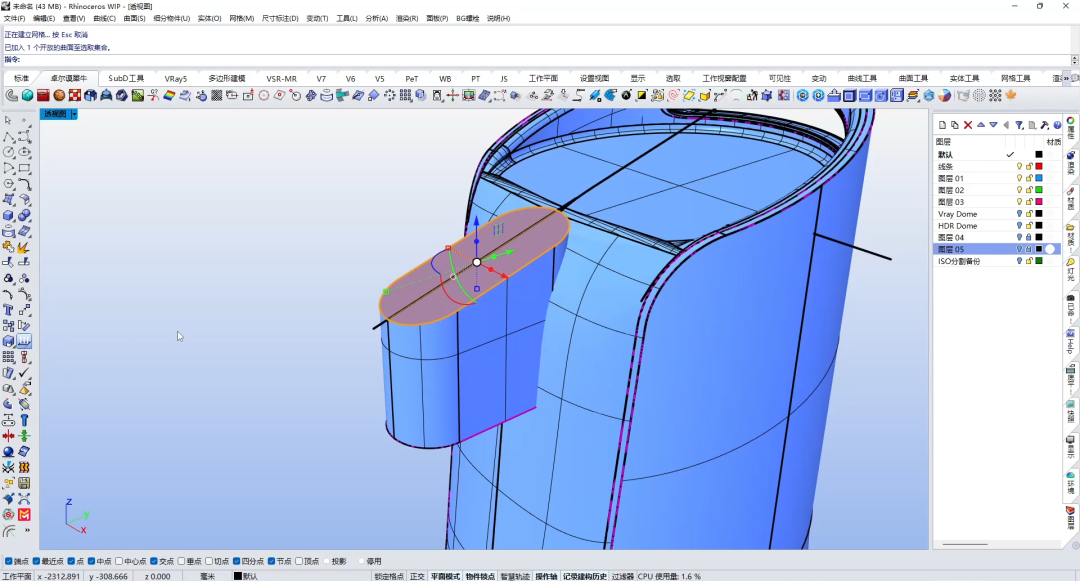Click the red M icon in left toolbar

click(x=24, y=514)
